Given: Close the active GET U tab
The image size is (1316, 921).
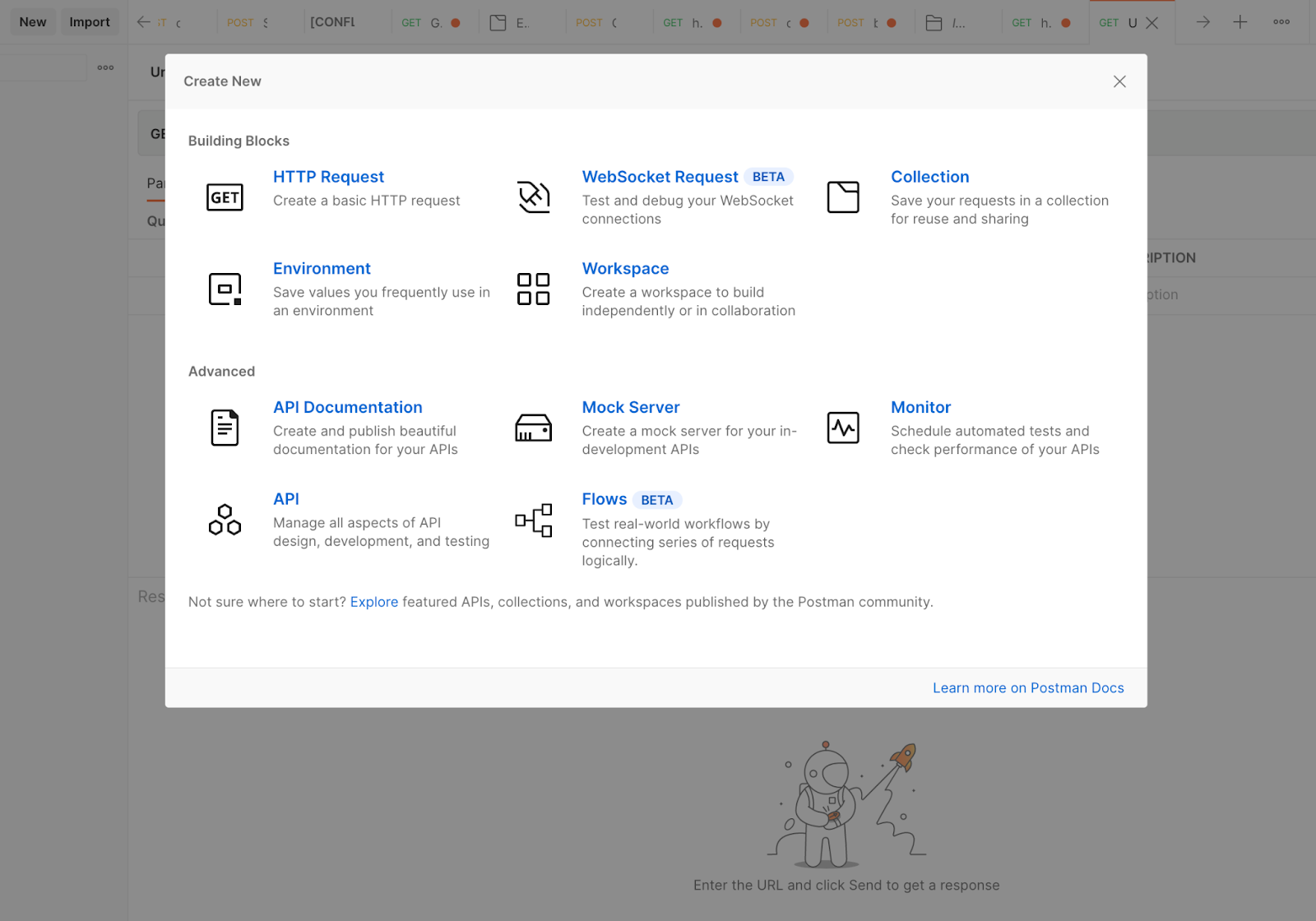Looking at the screenshot, I should 1152,23.
